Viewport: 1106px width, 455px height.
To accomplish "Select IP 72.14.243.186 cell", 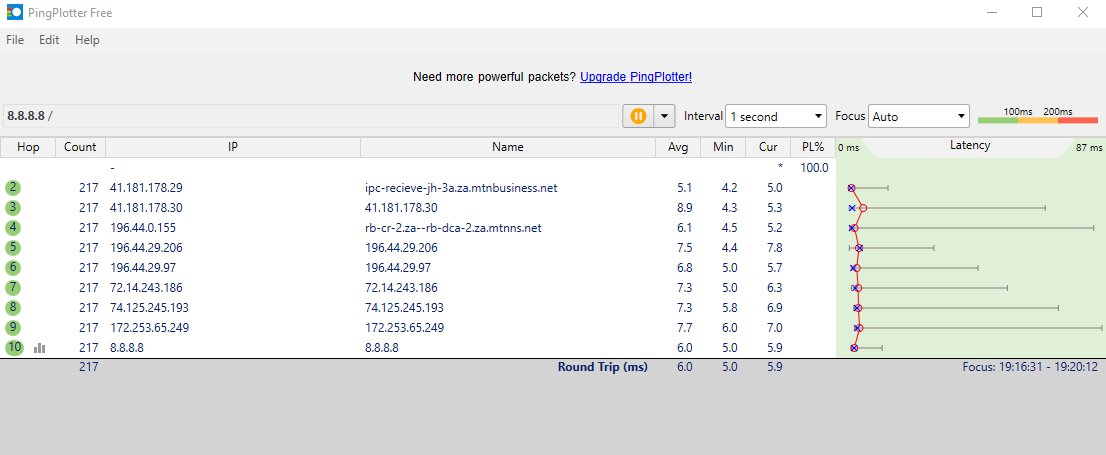I will pyautogui.click(x=146, y=288).
